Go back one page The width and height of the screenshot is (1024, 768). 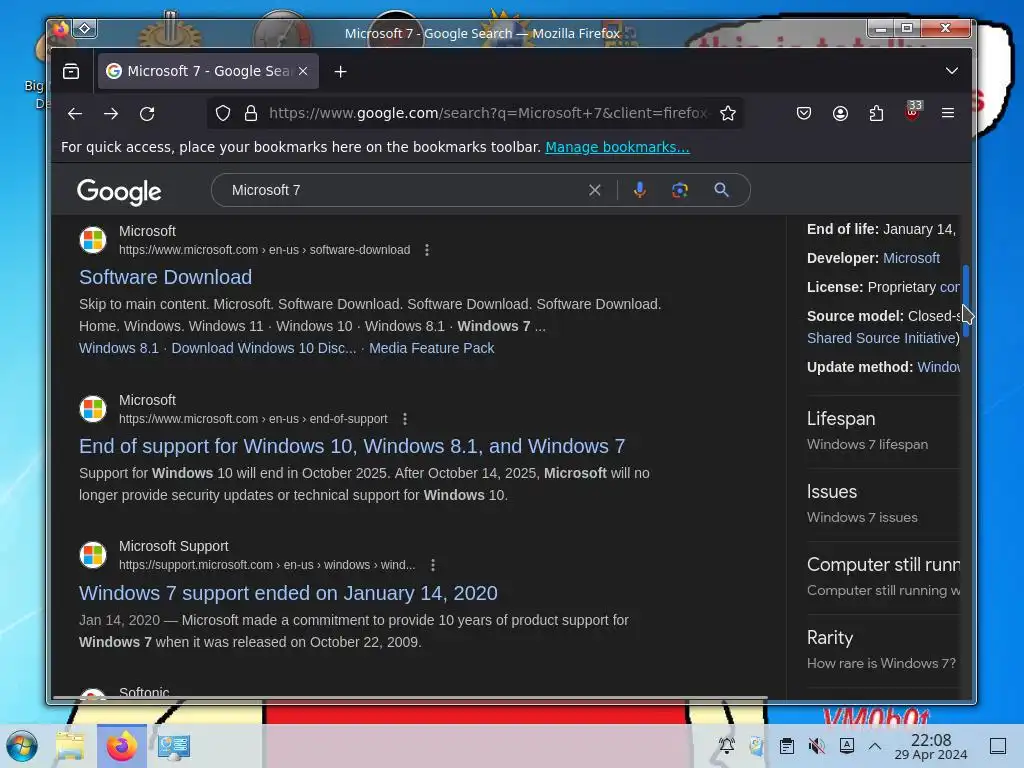pos(75,114)
